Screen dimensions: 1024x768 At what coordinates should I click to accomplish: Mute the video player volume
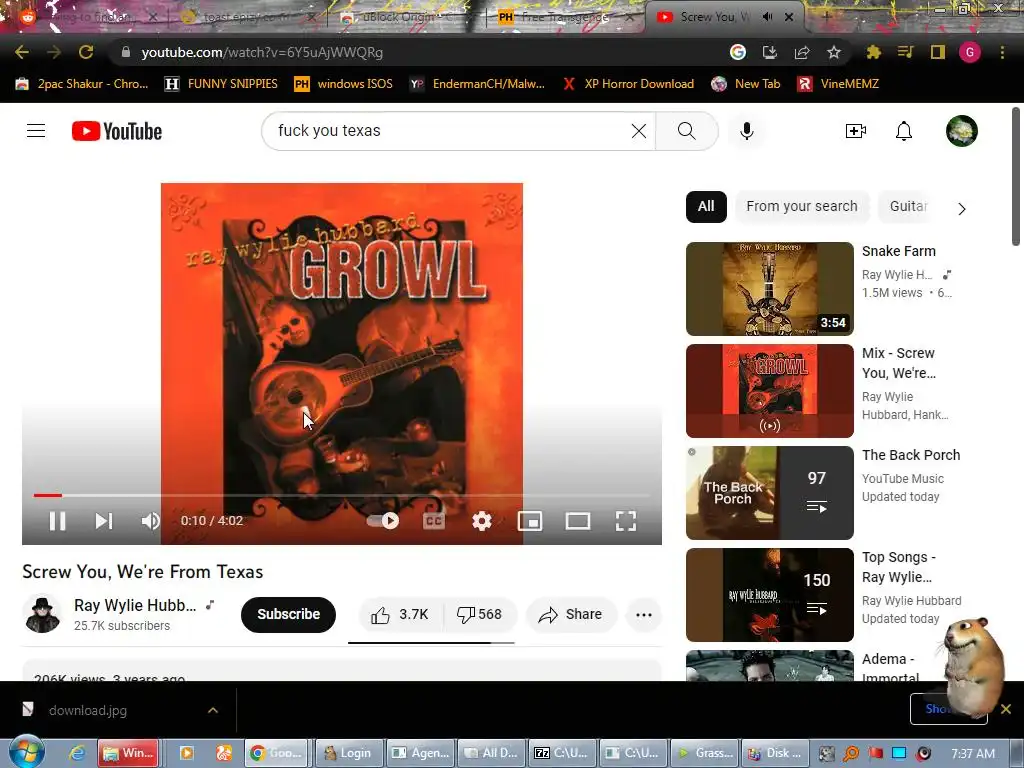click(x=150, y=520)
